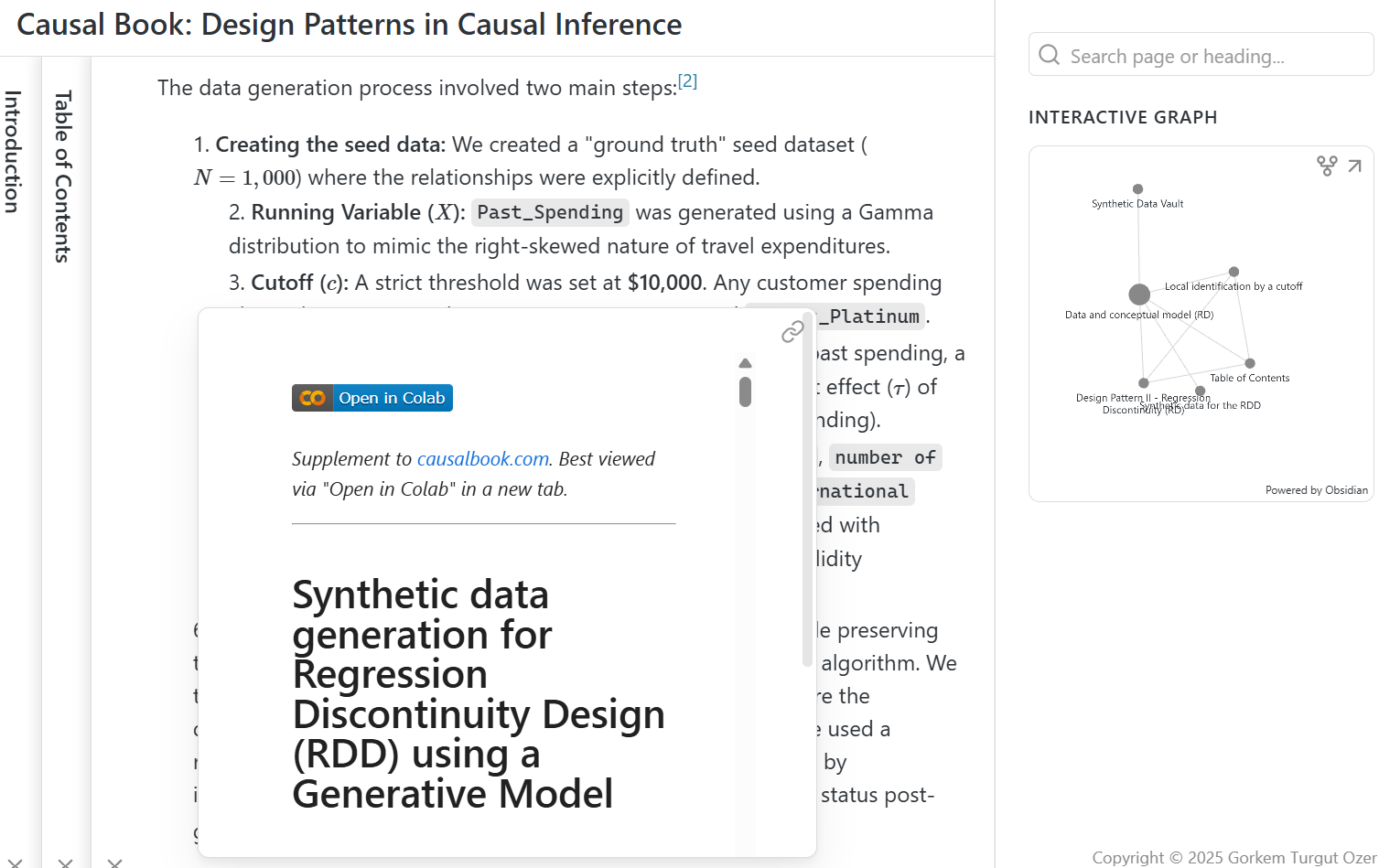Click the Table of Contents graph node

(x=1250, y=363)
